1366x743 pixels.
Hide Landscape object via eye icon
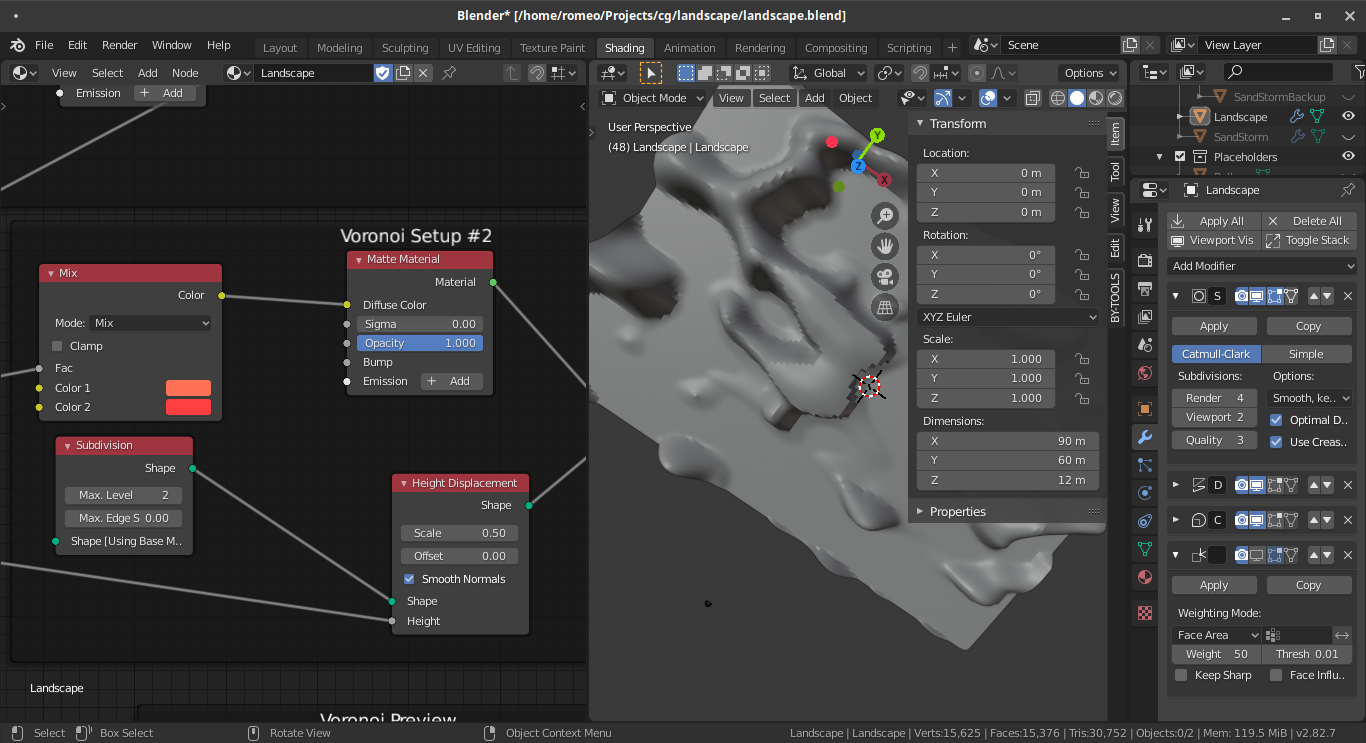(x=1348, y=117)
